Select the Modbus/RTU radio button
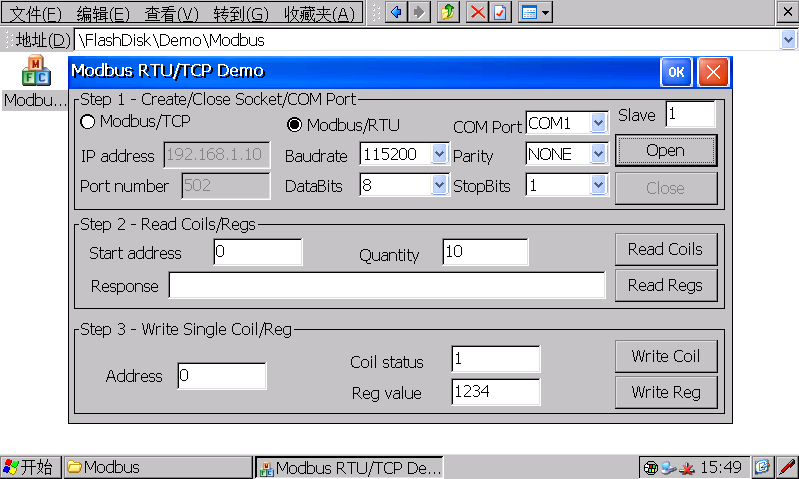 pyautogui.click(x=295, y=125)
